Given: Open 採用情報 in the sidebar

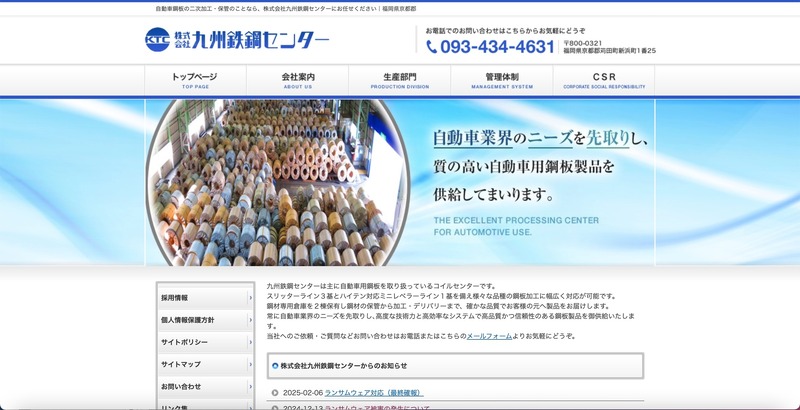Looking at the screenshot, I should [x=200, y=298].
